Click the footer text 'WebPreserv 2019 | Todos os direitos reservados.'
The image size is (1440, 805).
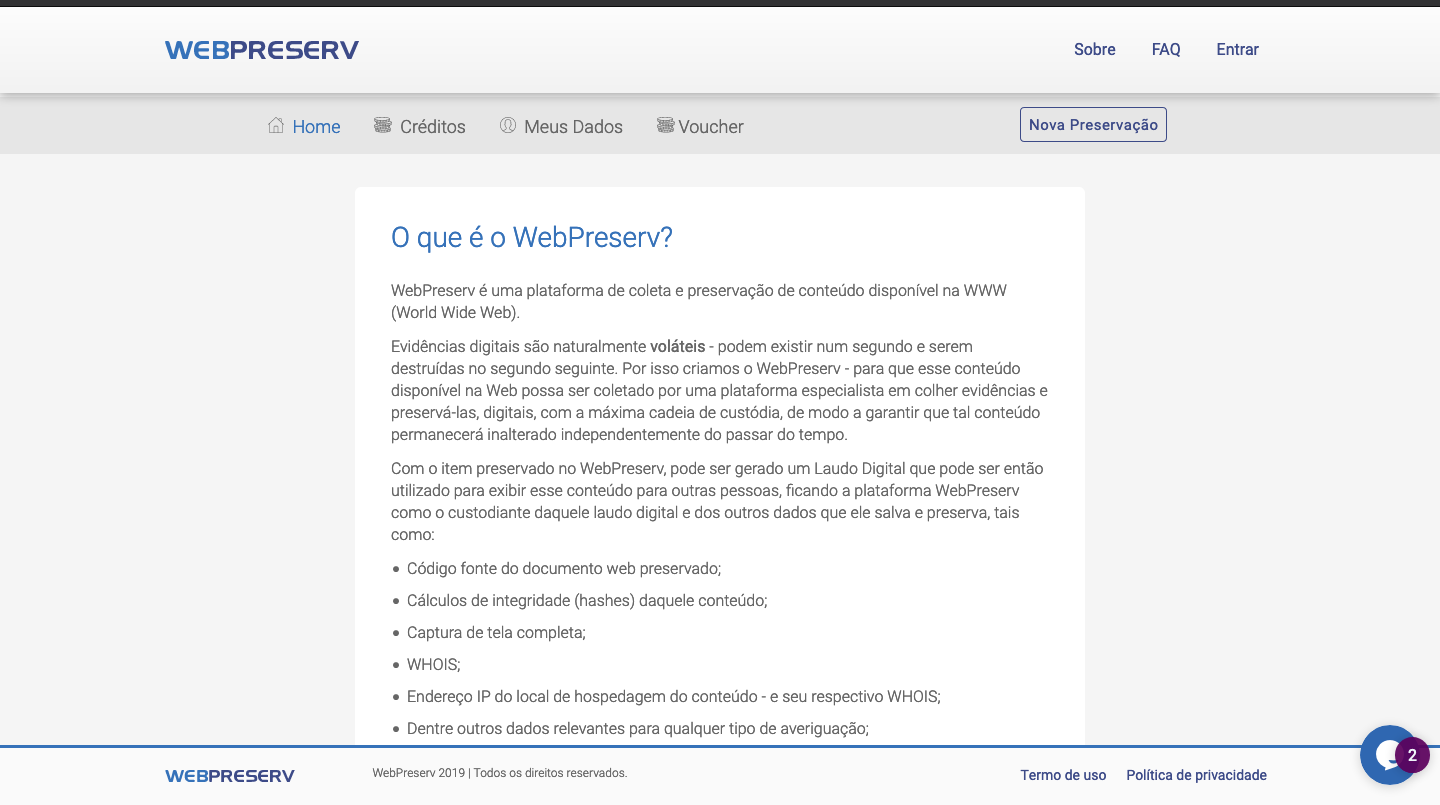click(x=500, y=773)
